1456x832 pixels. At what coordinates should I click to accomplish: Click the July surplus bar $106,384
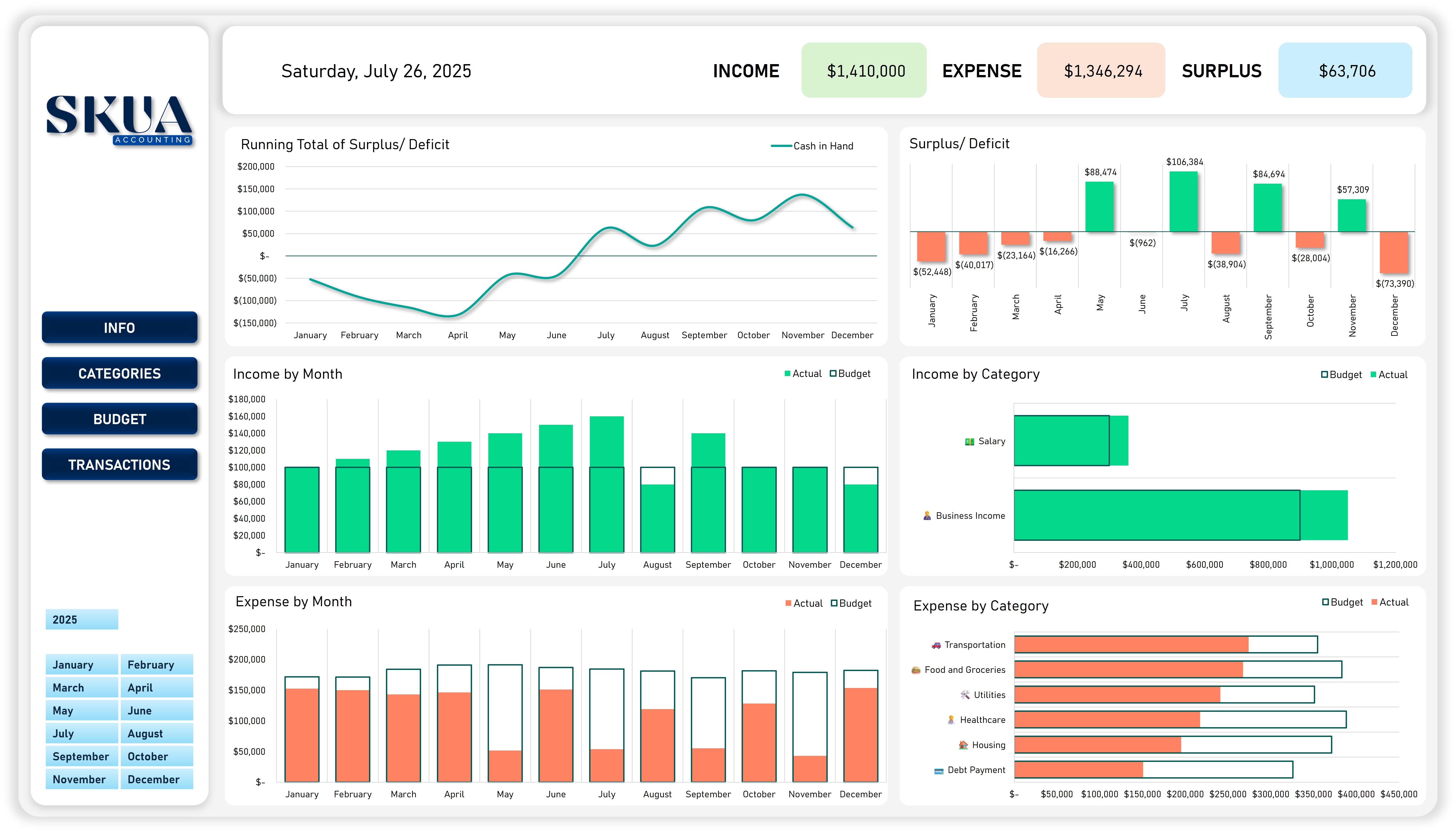[1184, 202]
